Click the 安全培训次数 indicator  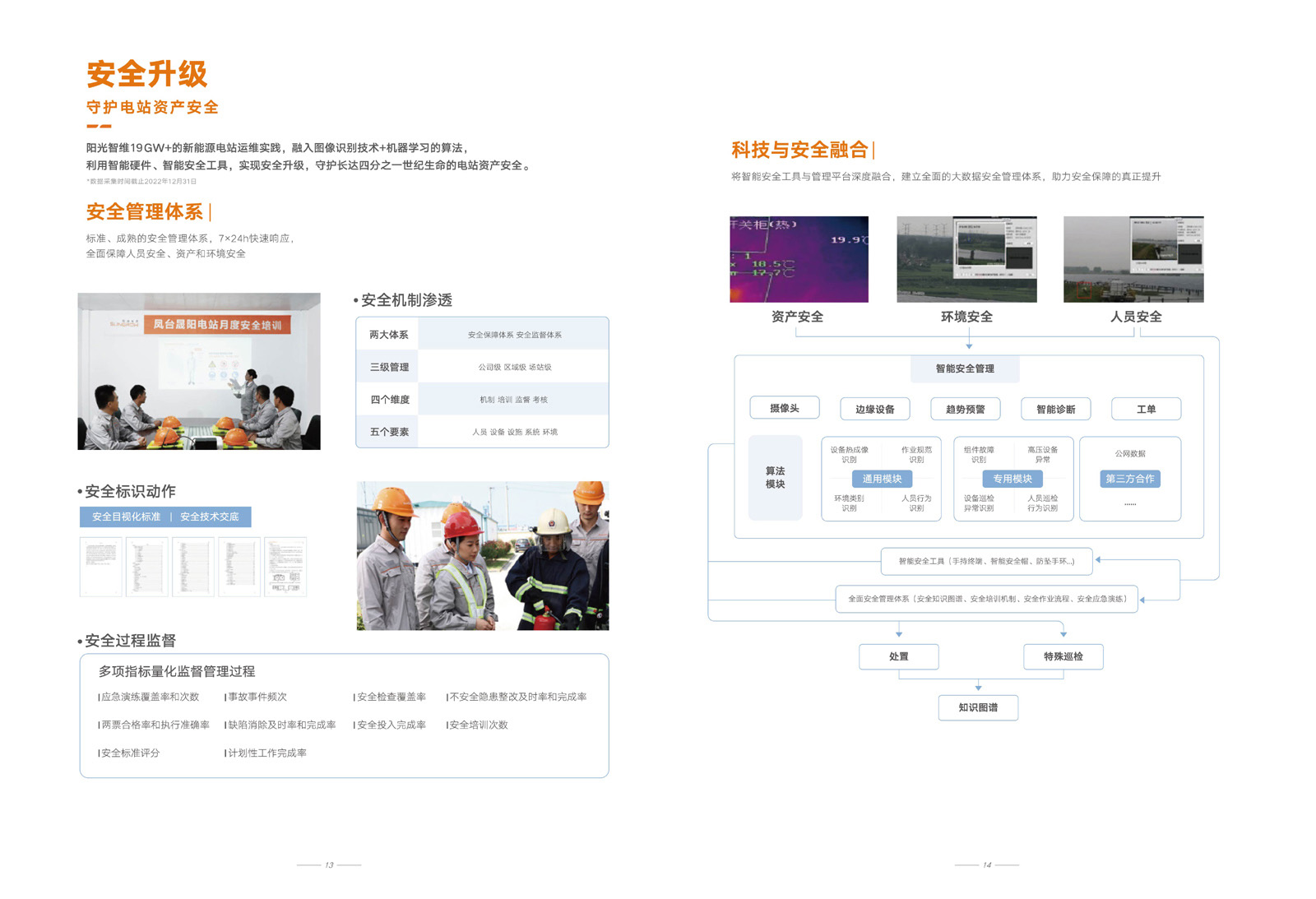point(478,725)
